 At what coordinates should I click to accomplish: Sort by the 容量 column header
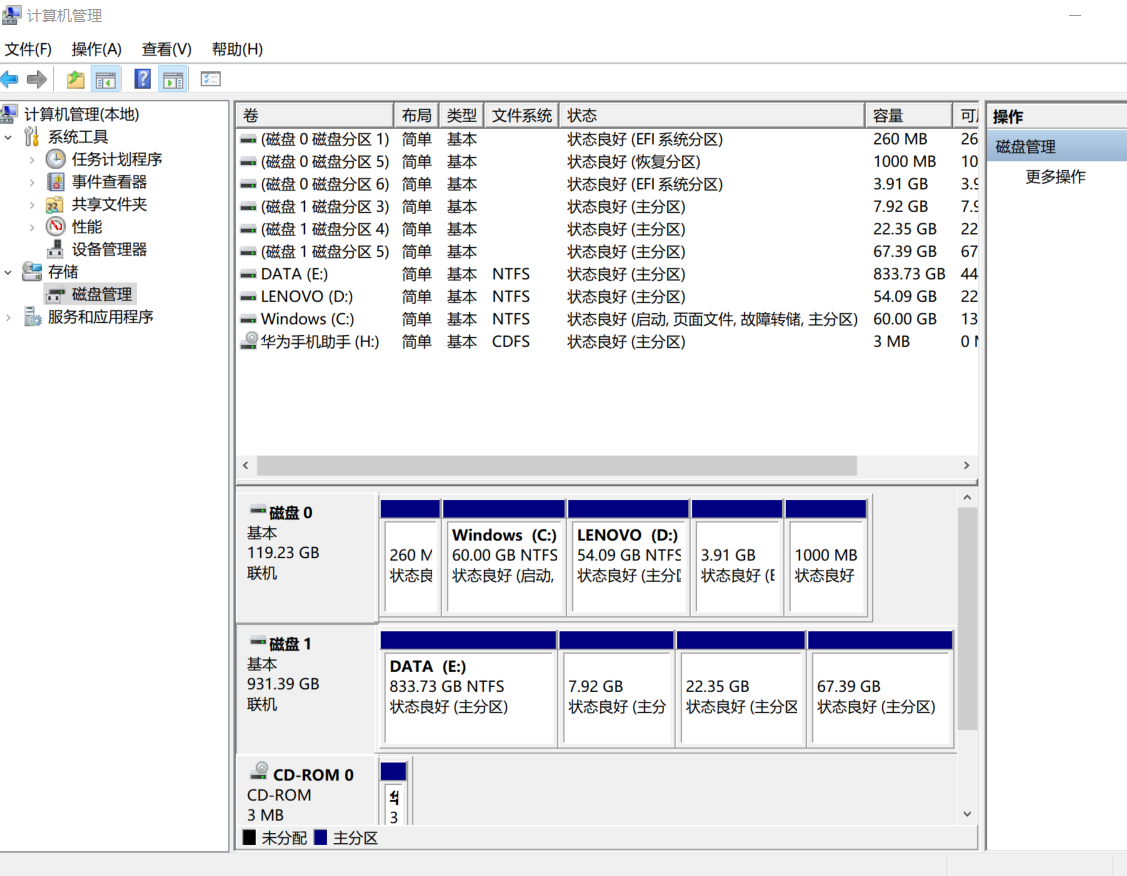tap(908, 115)
